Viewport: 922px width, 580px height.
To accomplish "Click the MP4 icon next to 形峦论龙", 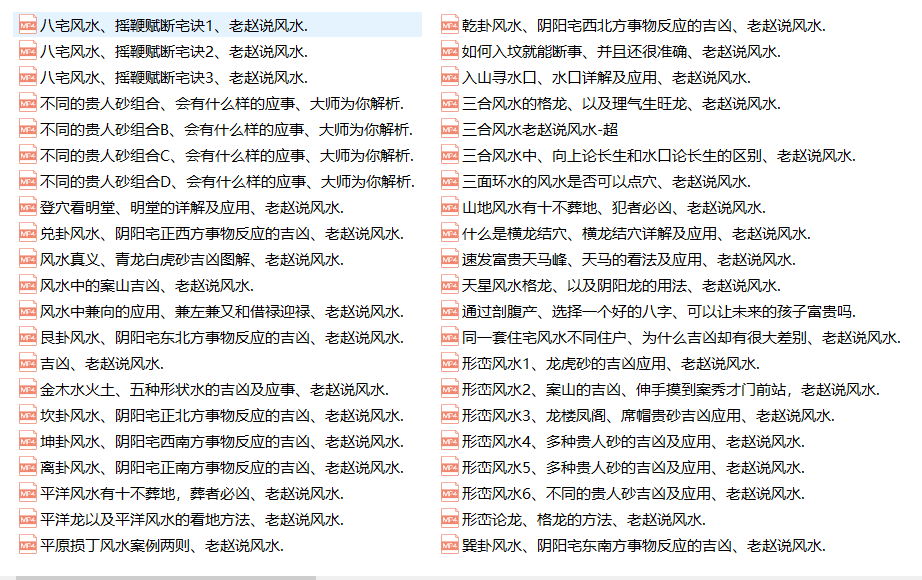I will pyautogui.click(x=450, y=519).
